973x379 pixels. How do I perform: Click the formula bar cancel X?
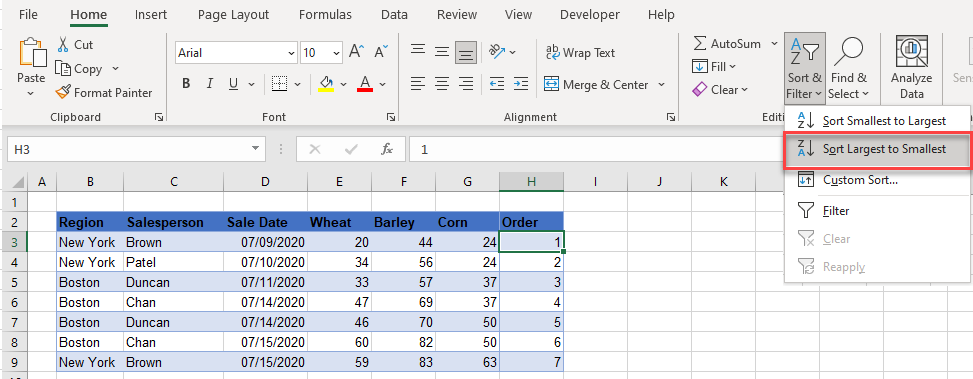[x=315, y=149]
